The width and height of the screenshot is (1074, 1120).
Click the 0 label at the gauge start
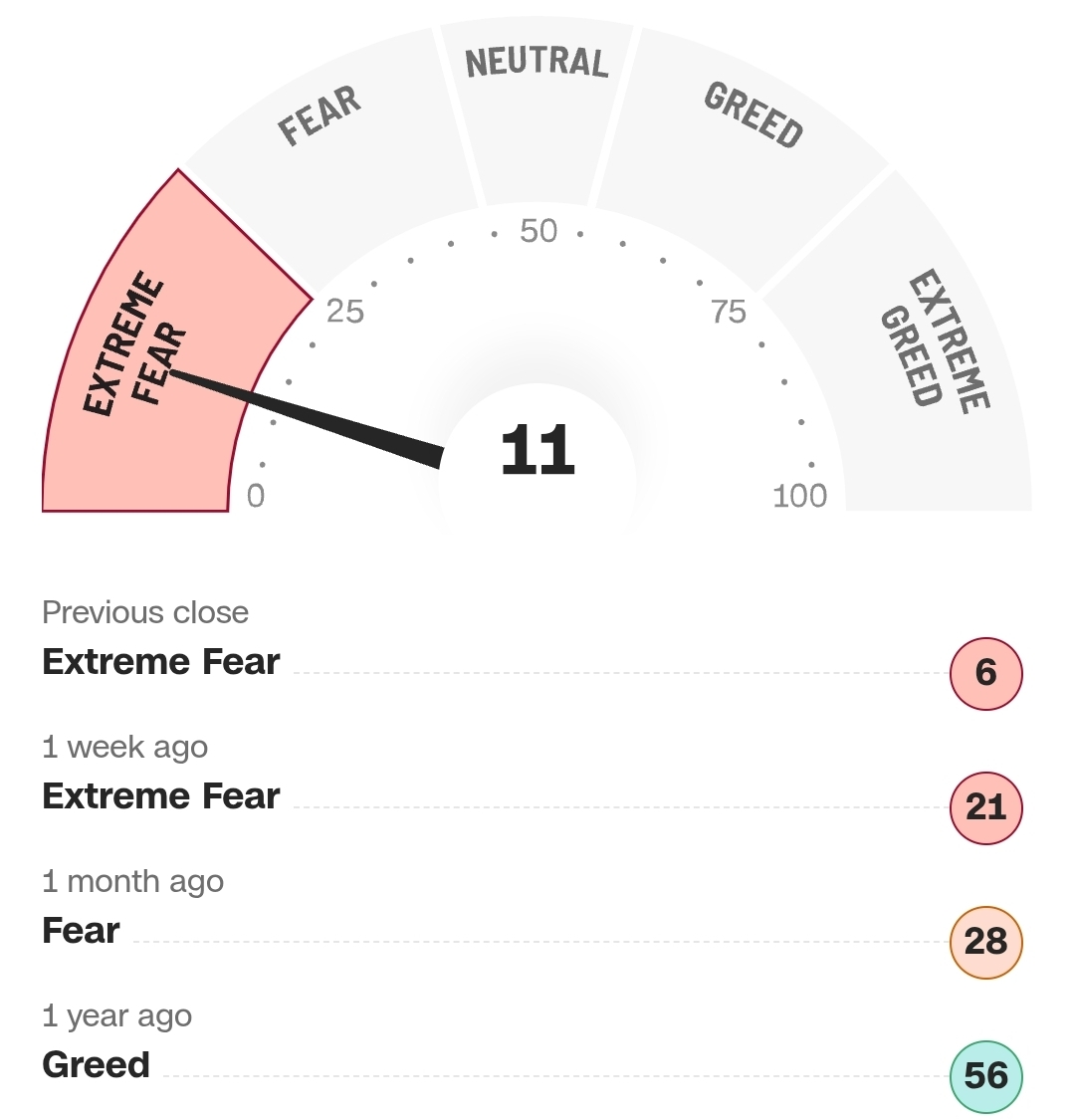point(256,496)
